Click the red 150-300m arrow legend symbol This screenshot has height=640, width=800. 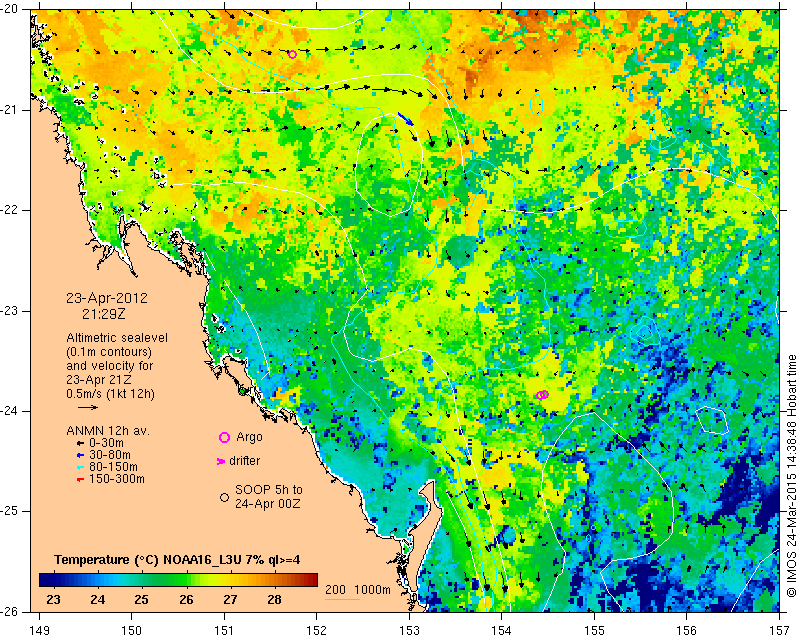[80, 480]
